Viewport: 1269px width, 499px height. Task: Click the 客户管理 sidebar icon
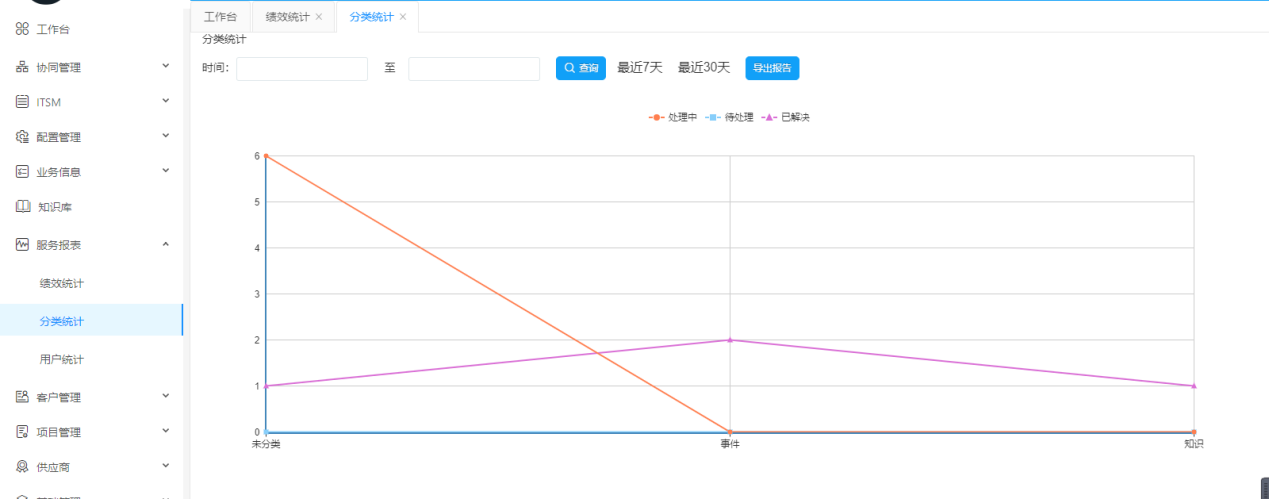22,397
